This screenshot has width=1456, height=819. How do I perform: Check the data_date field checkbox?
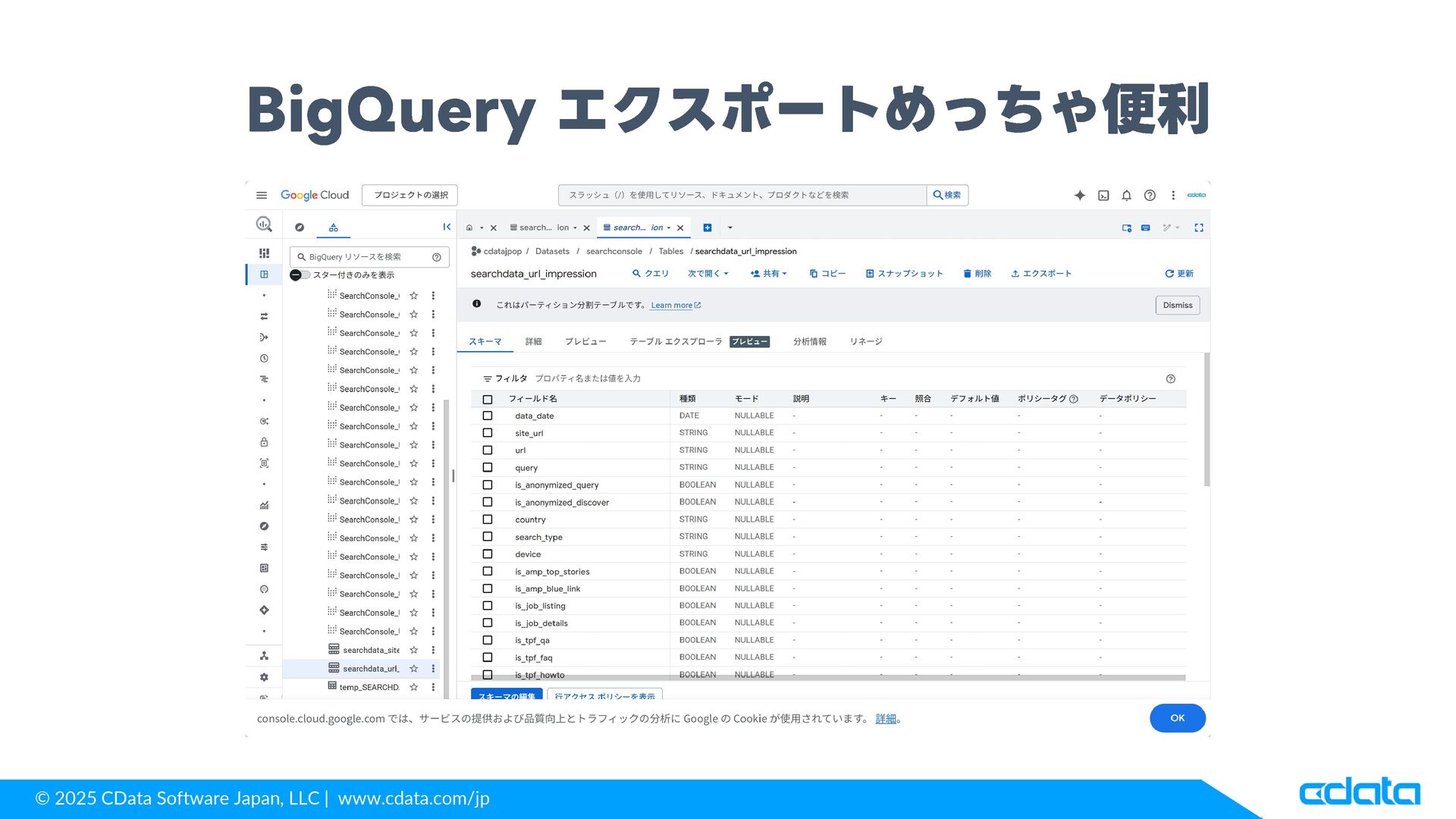488,416
